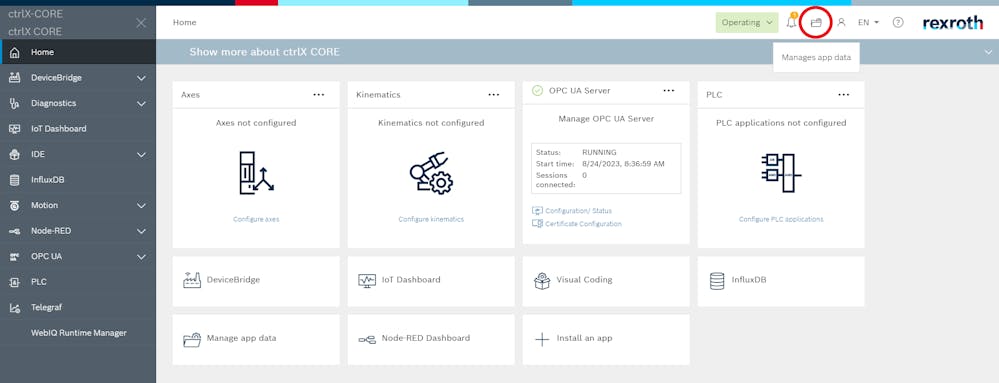Open the OPC UA Server card three-dot menu

668,90
